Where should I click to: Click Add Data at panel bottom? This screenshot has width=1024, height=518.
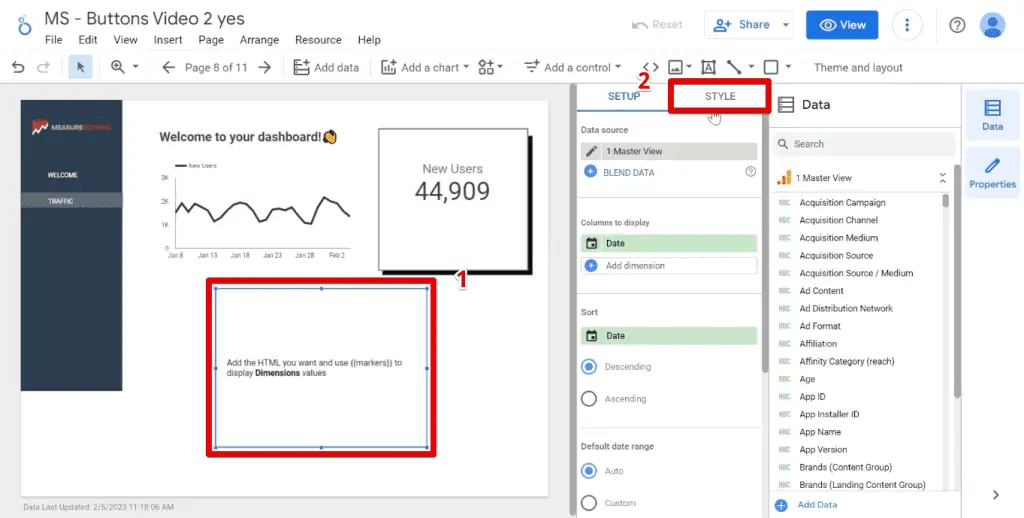(807, 504)
